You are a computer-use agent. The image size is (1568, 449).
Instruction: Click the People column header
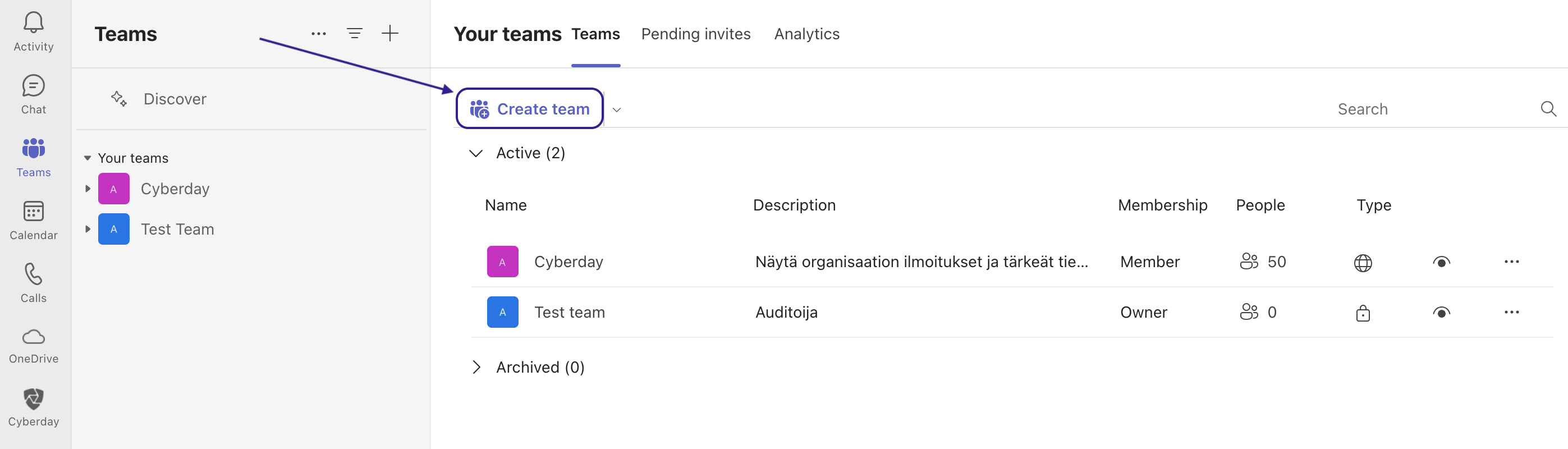[1260, 205]
